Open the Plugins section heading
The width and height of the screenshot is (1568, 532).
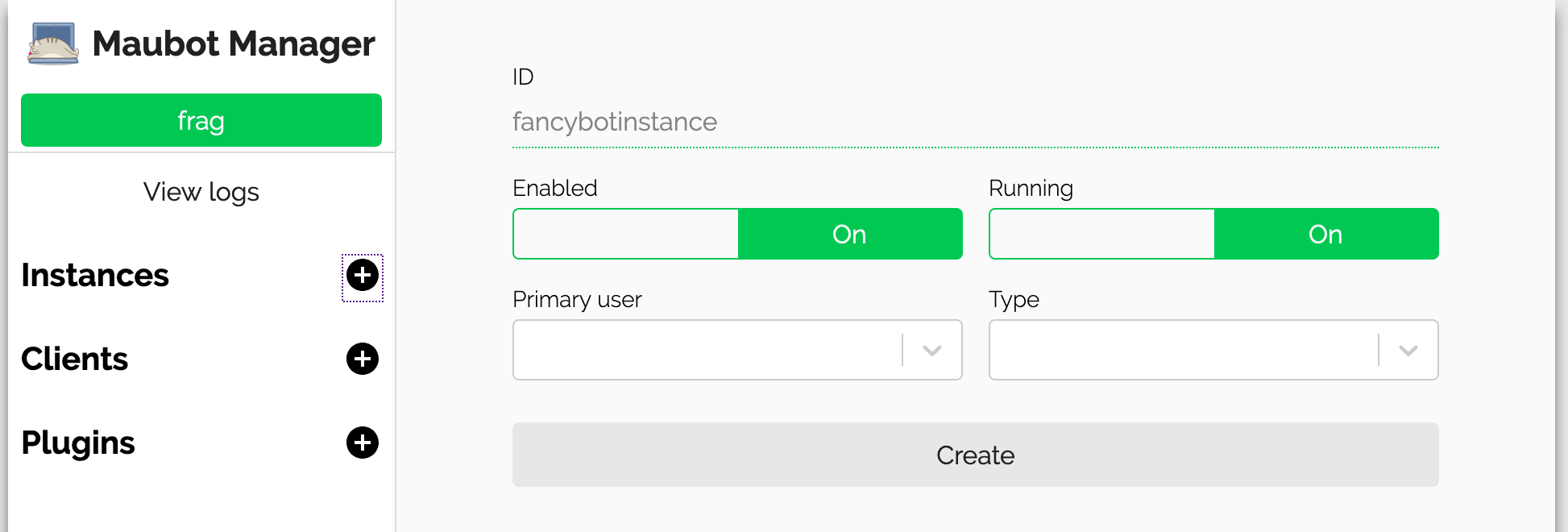pos(78,443)
